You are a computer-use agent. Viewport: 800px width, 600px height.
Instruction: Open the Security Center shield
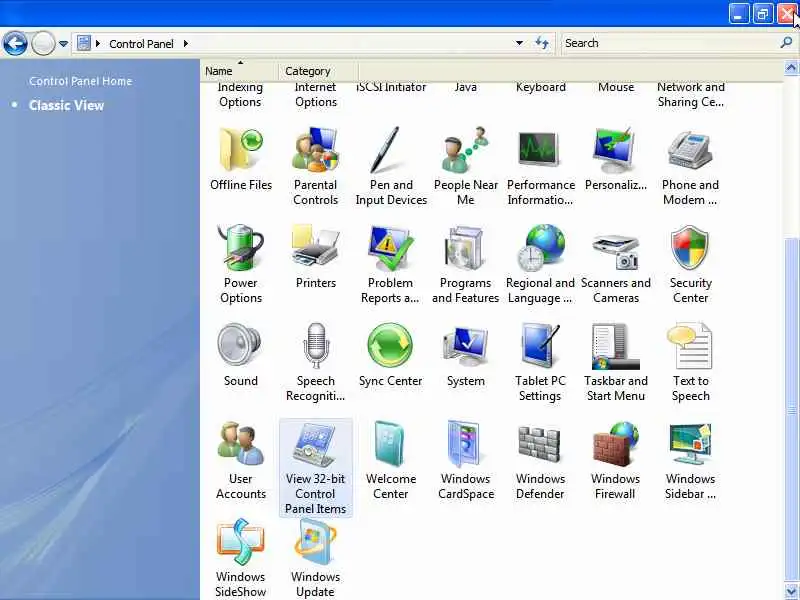point(690,248)
